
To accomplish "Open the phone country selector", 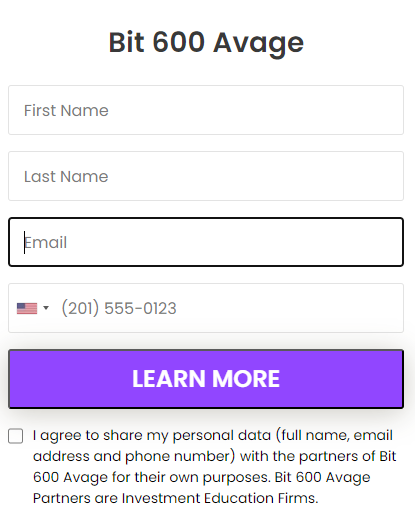I will (x=33, y=308).
